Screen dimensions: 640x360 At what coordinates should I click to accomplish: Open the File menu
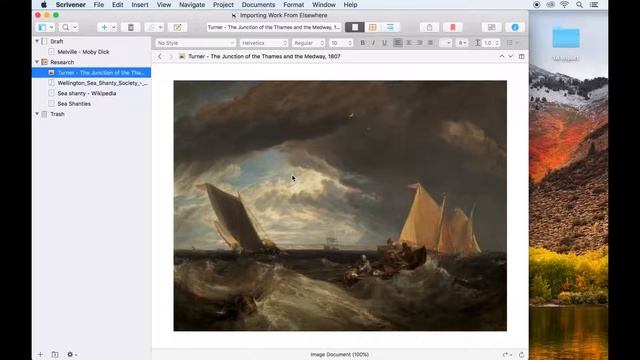(98, 5)
